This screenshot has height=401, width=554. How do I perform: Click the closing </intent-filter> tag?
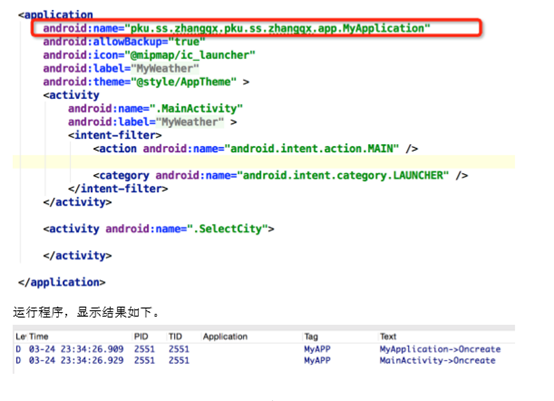click(x=118, y=189)
